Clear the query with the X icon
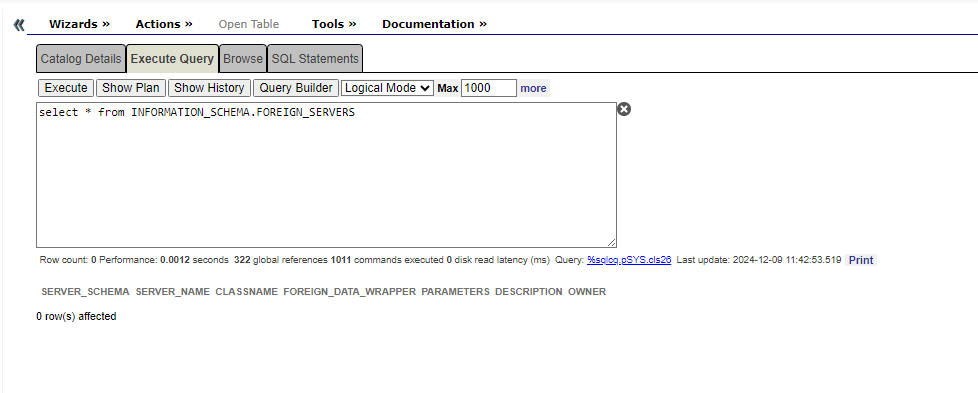978x393 pixels. coord(624,109)
